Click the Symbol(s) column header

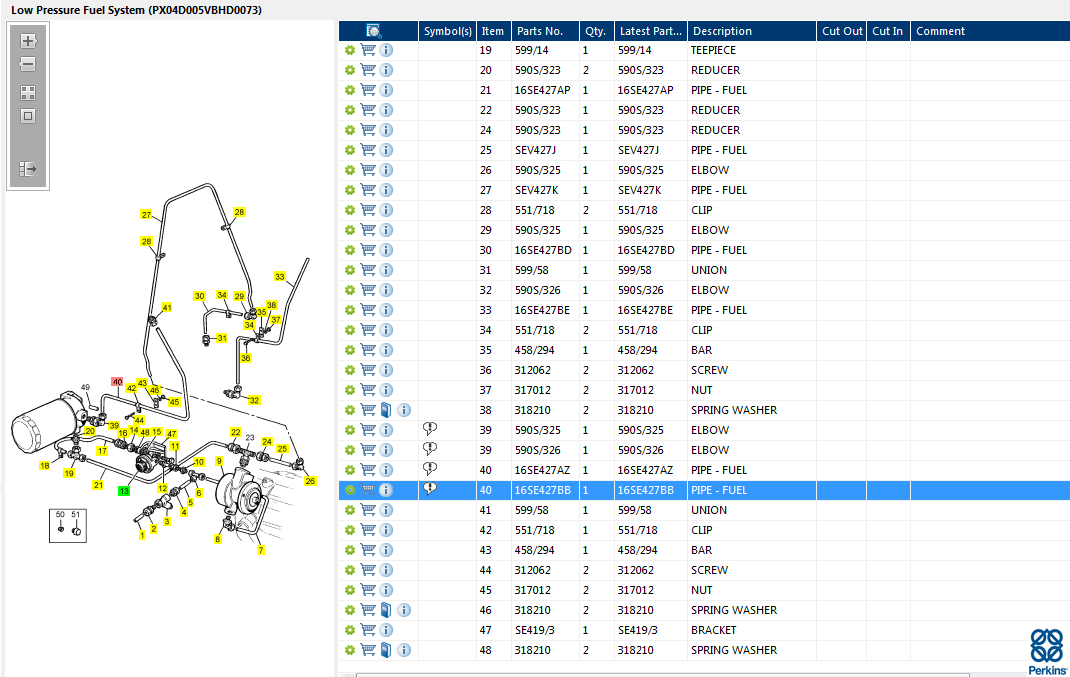tap(447, 31)
